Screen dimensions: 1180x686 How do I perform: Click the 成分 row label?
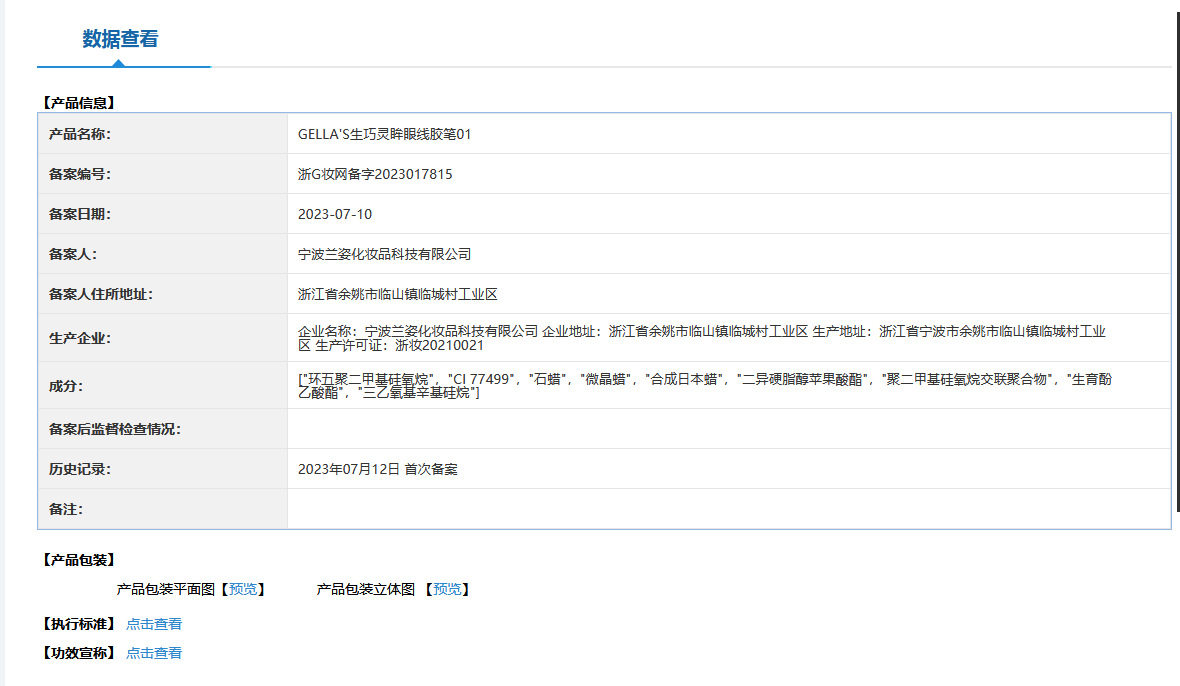tap(66, 386)
